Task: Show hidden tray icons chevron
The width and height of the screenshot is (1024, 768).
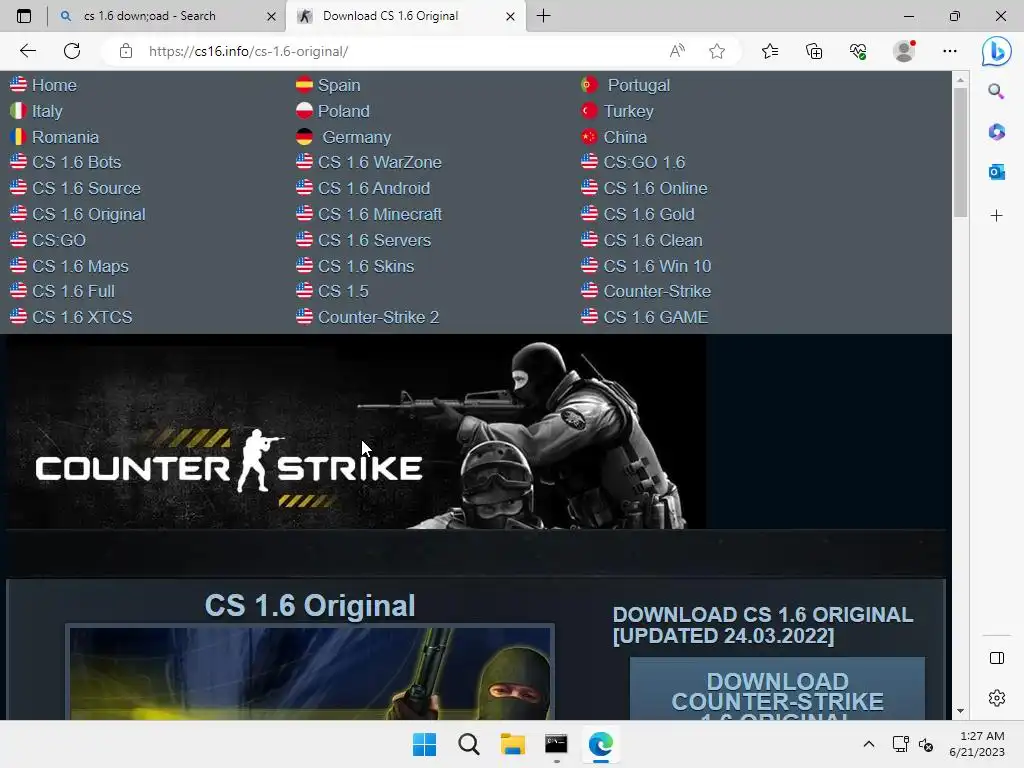Action: [869, 744]
